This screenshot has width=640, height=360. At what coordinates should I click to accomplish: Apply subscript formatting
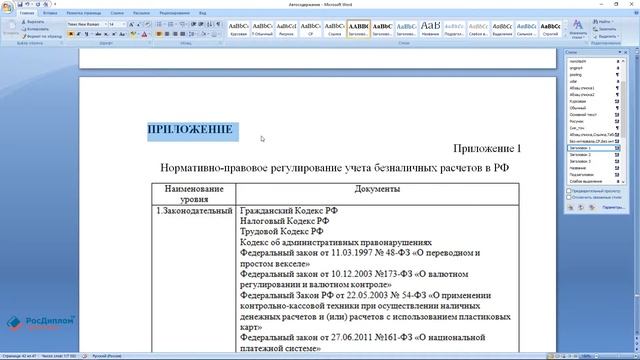[x=106, y=34]
